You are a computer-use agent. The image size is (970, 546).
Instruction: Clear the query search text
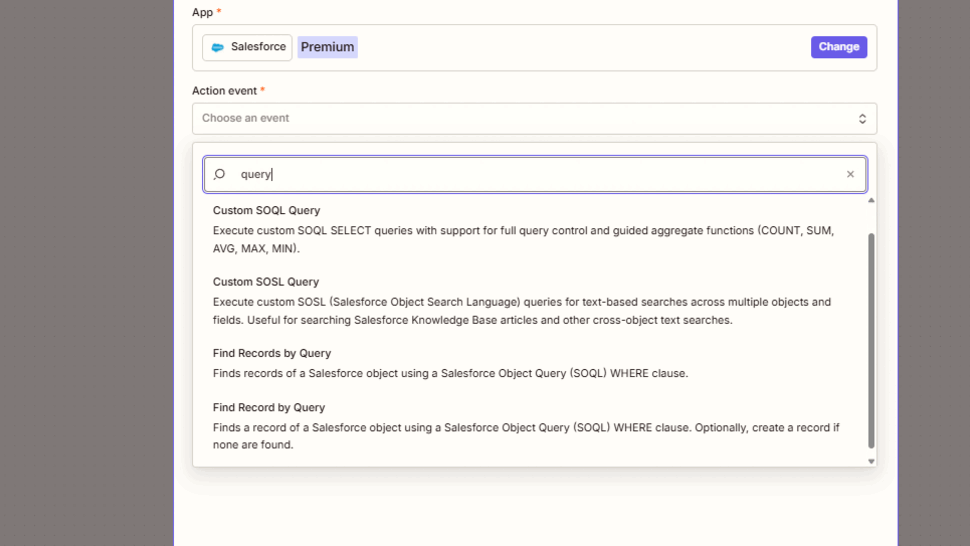[x=850, y=174]
